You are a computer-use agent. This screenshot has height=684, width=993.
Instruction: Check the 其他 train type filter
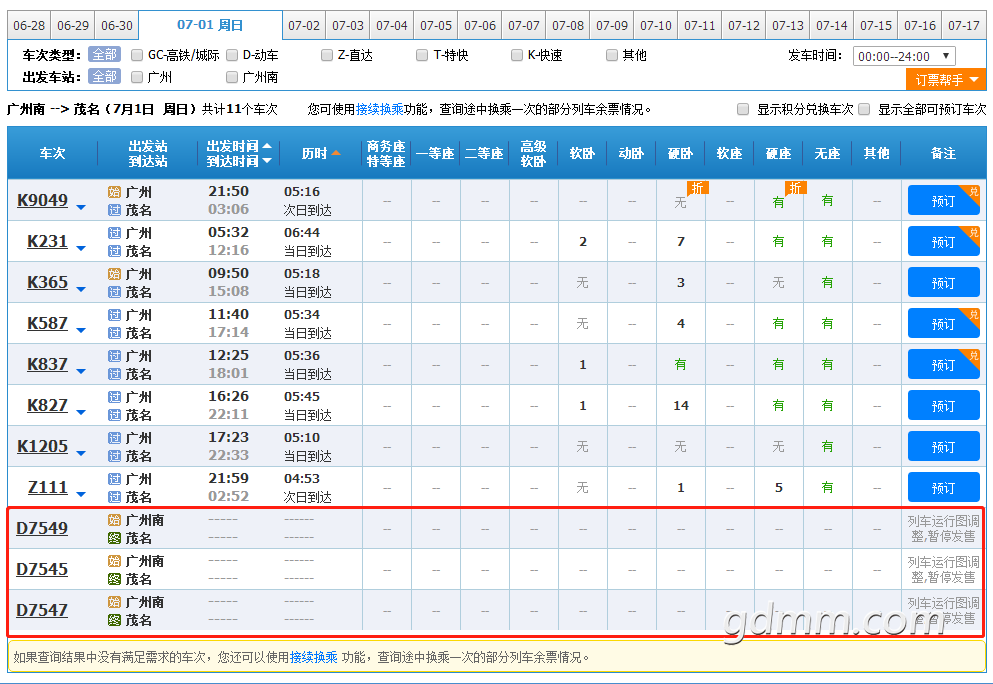(x=612, y=56)
